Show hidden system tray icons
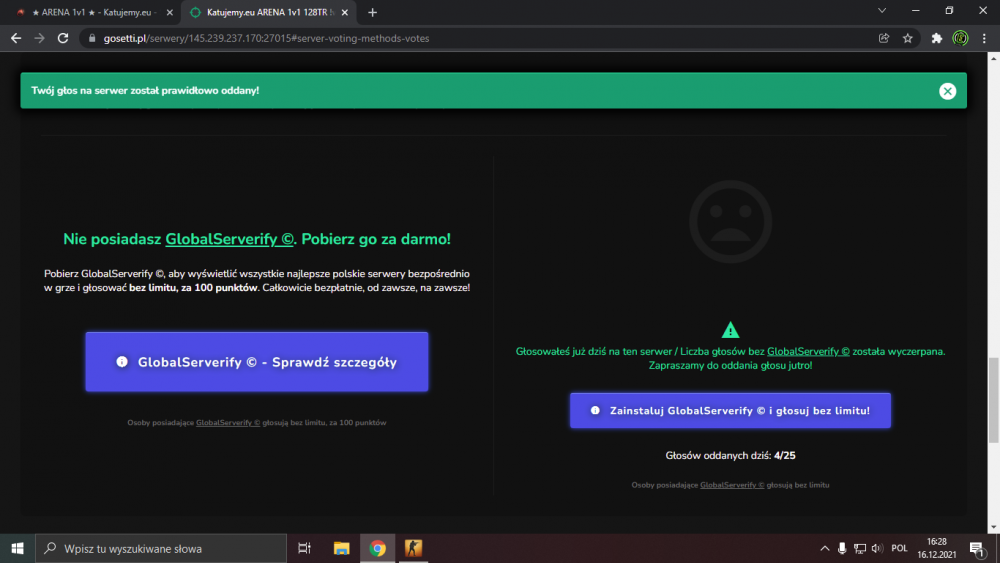1000x563 pixels. 825,548
